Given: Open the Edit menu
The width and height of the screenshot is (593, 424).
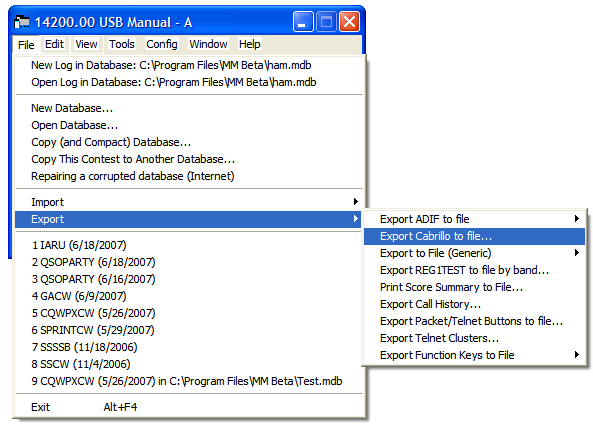Looking at the screenshot, I should pos(54,44).
